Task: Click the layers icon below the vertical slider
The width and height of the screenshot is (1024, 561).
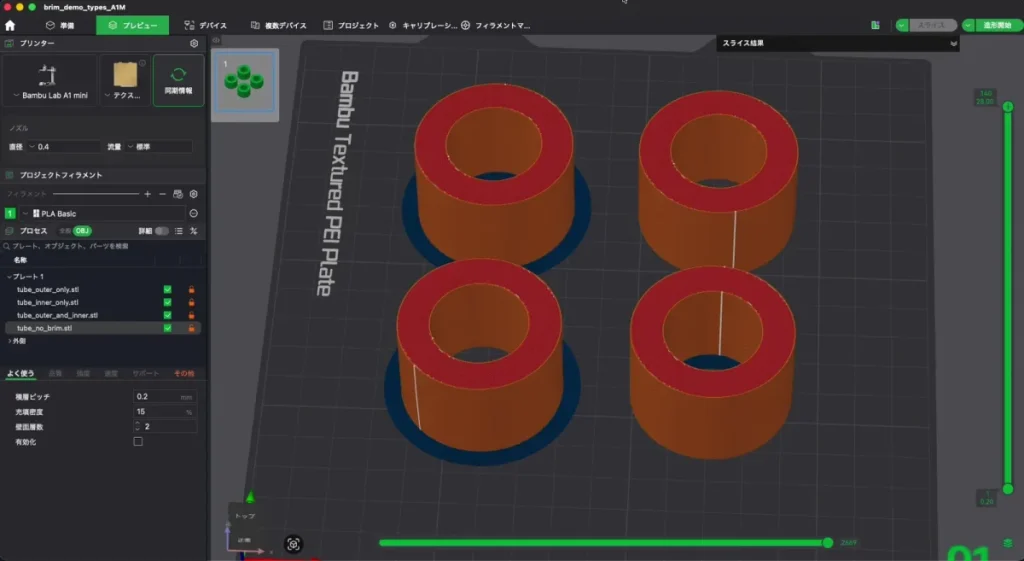Action: point(1008,543)
